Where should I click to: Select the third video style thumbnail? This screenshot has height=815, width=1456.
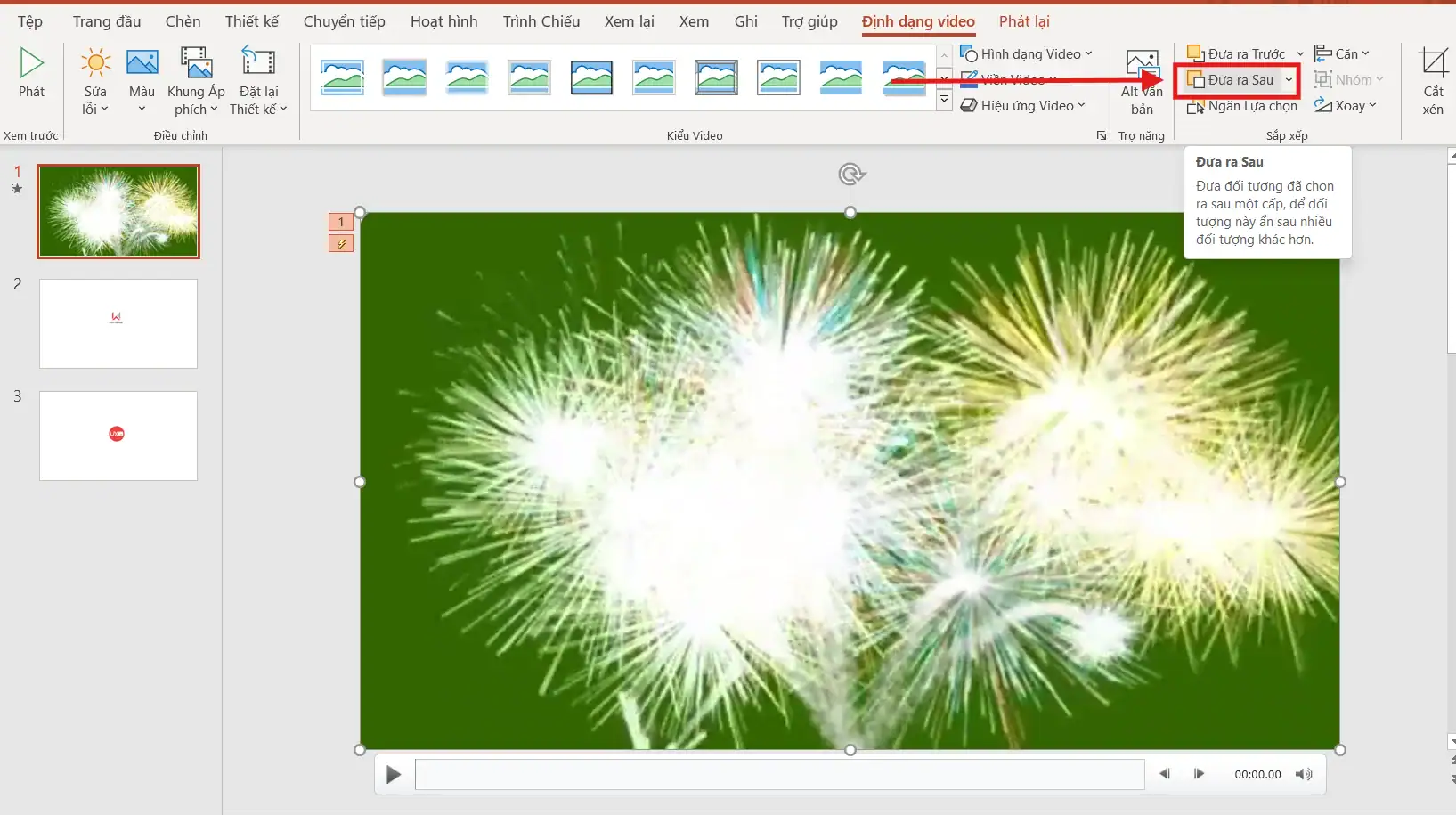[x=467, y=77]
